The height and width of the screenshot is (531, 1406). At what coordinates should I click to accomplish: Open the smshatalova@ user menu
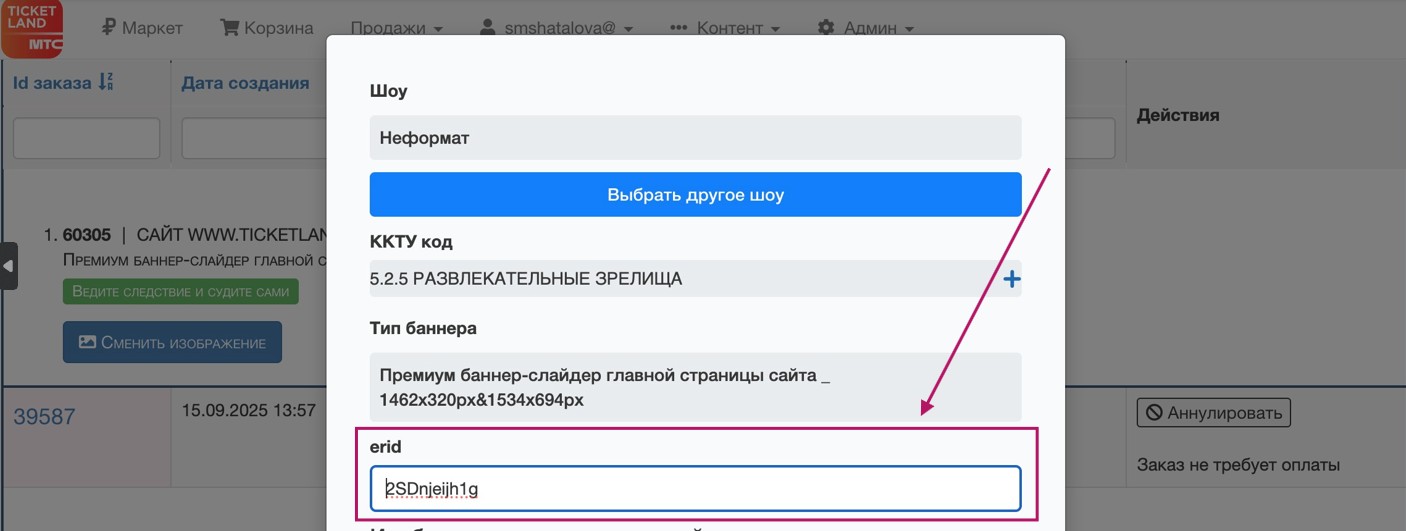click(x=556, y=28)
